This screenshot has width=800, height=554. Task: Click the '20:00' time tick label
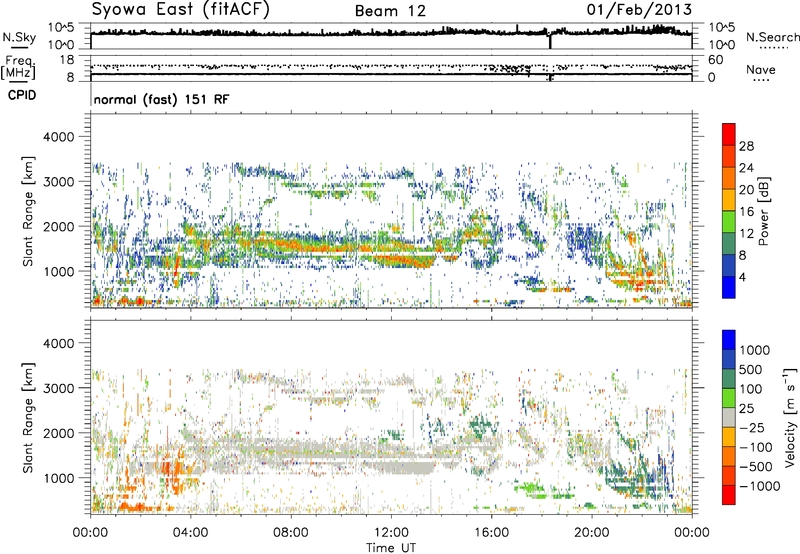tap(591, 533)
